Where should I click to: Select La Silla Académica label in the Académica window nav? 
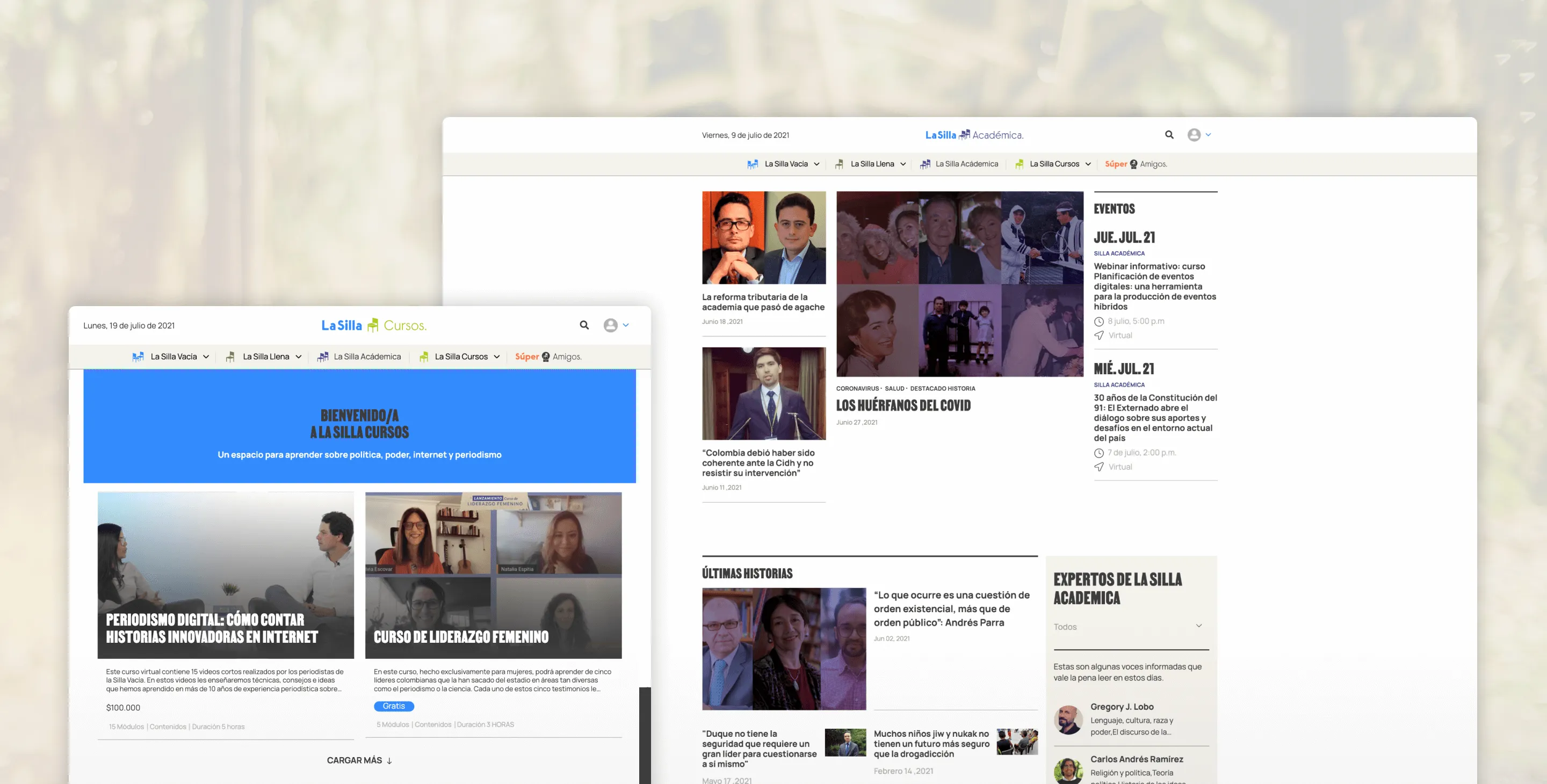point(967,164)
